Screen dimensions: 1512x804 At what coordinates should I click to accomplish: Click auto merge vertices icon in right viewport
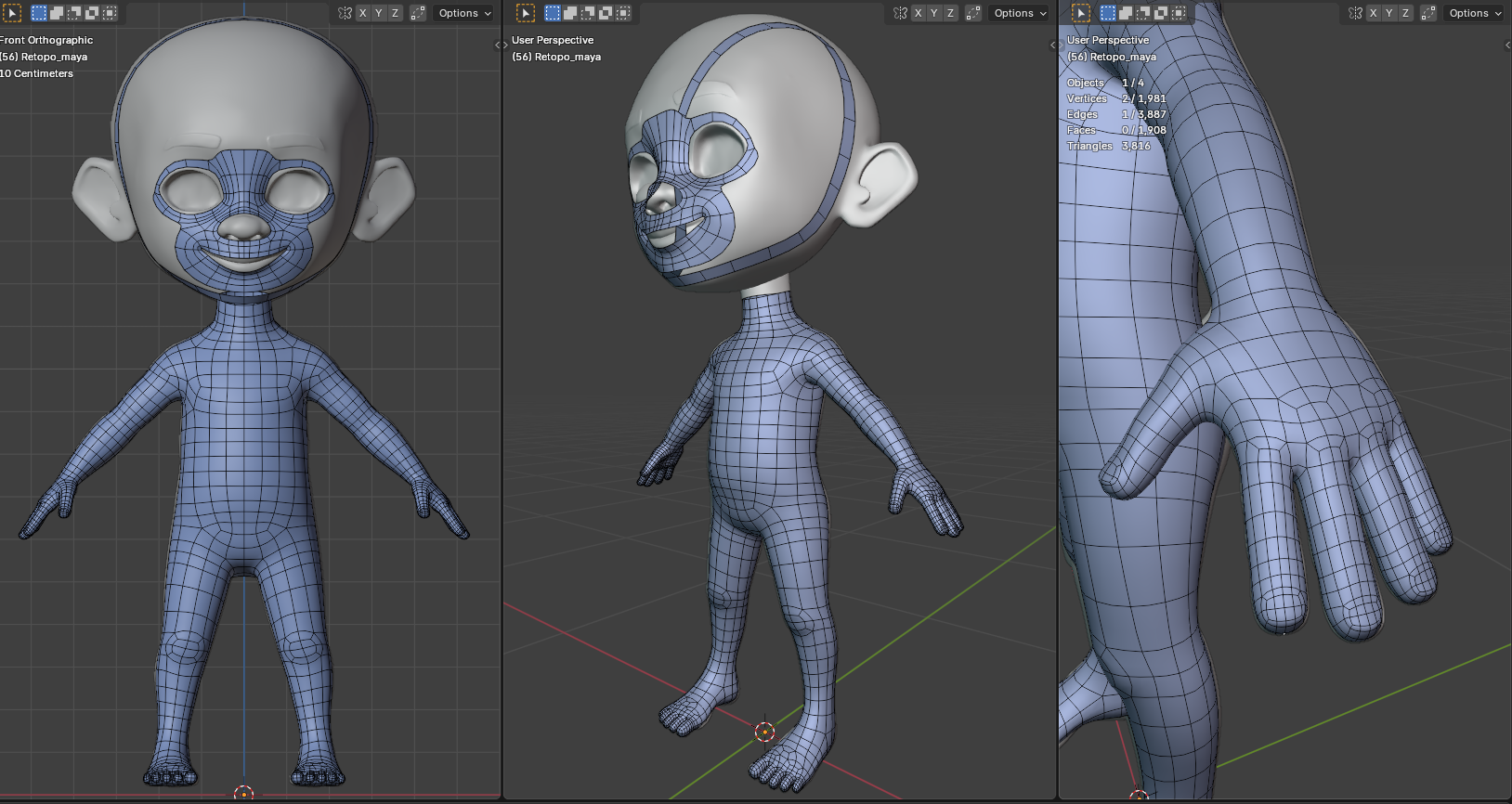(x=1427, y=13)
